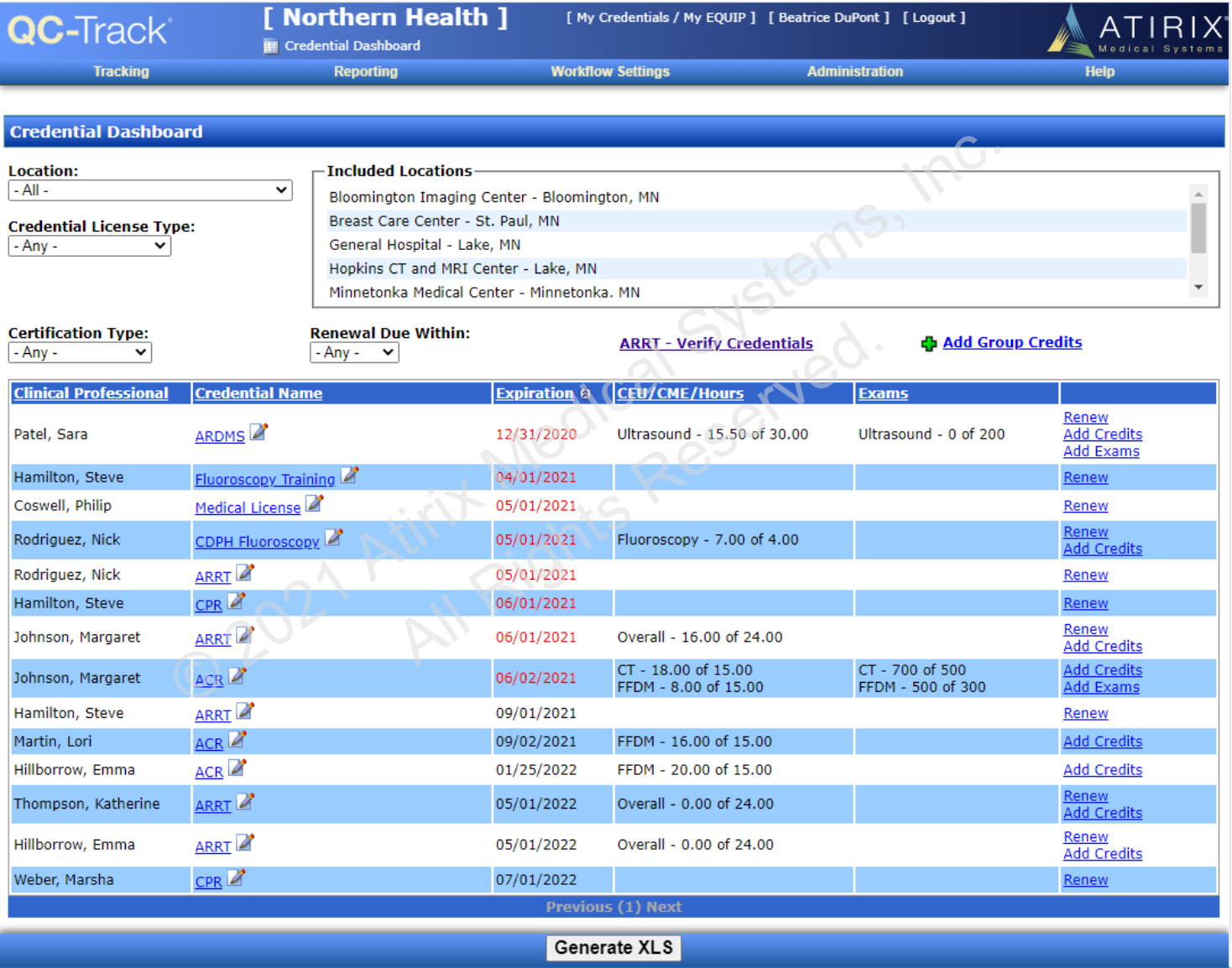Viewport: 1232px width, 968px height.
Task: Open the Location dropdown
Action: (150, 190)
